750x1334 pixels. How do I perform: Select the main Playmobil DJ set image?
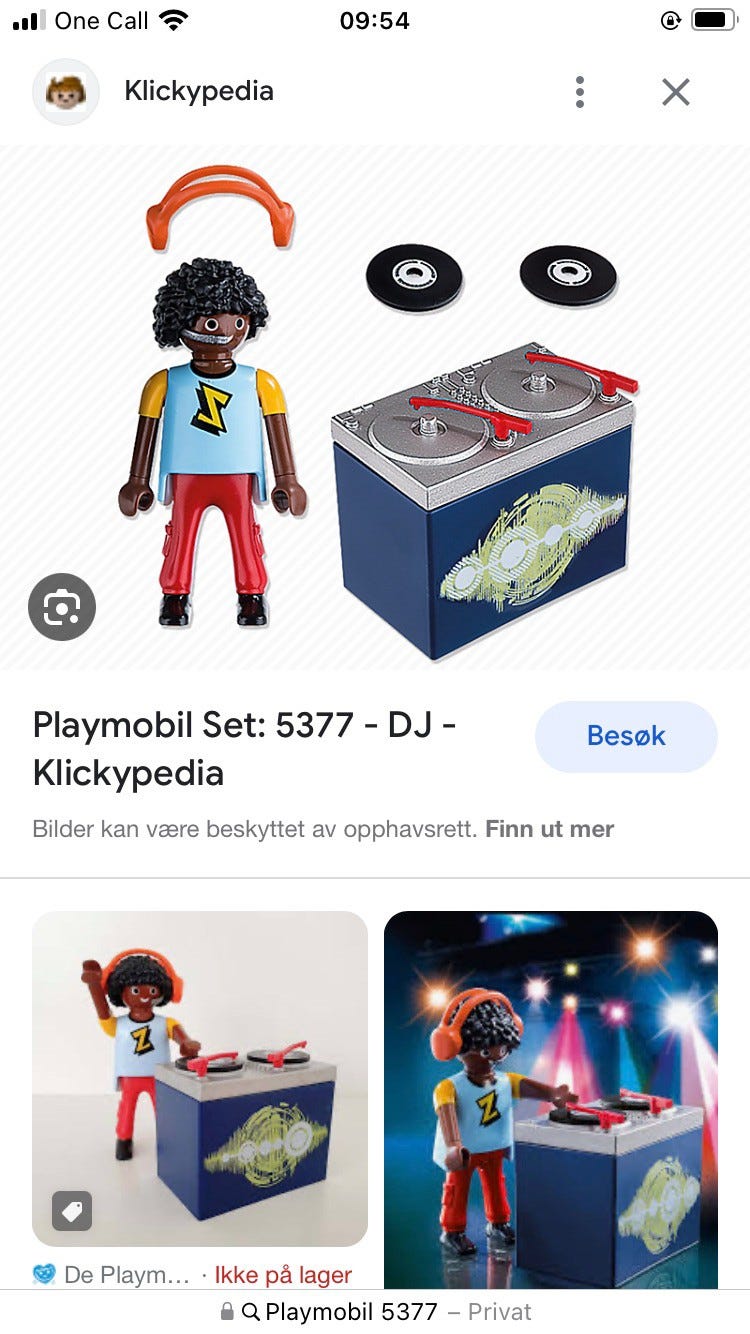tap(375, 408)
